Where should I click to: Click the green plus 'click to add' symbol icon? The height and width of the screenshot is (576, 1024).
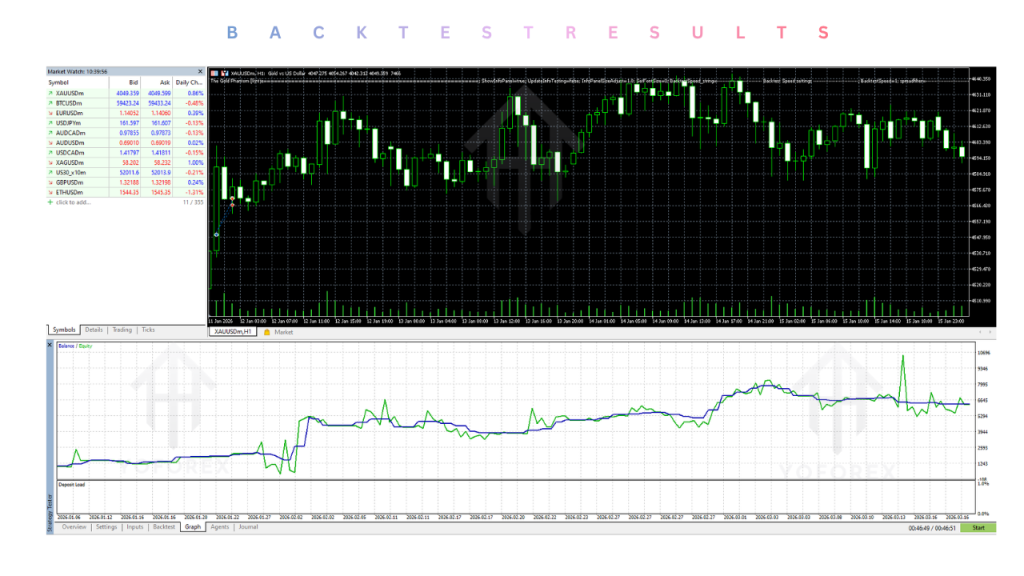[x=50, y=202]
